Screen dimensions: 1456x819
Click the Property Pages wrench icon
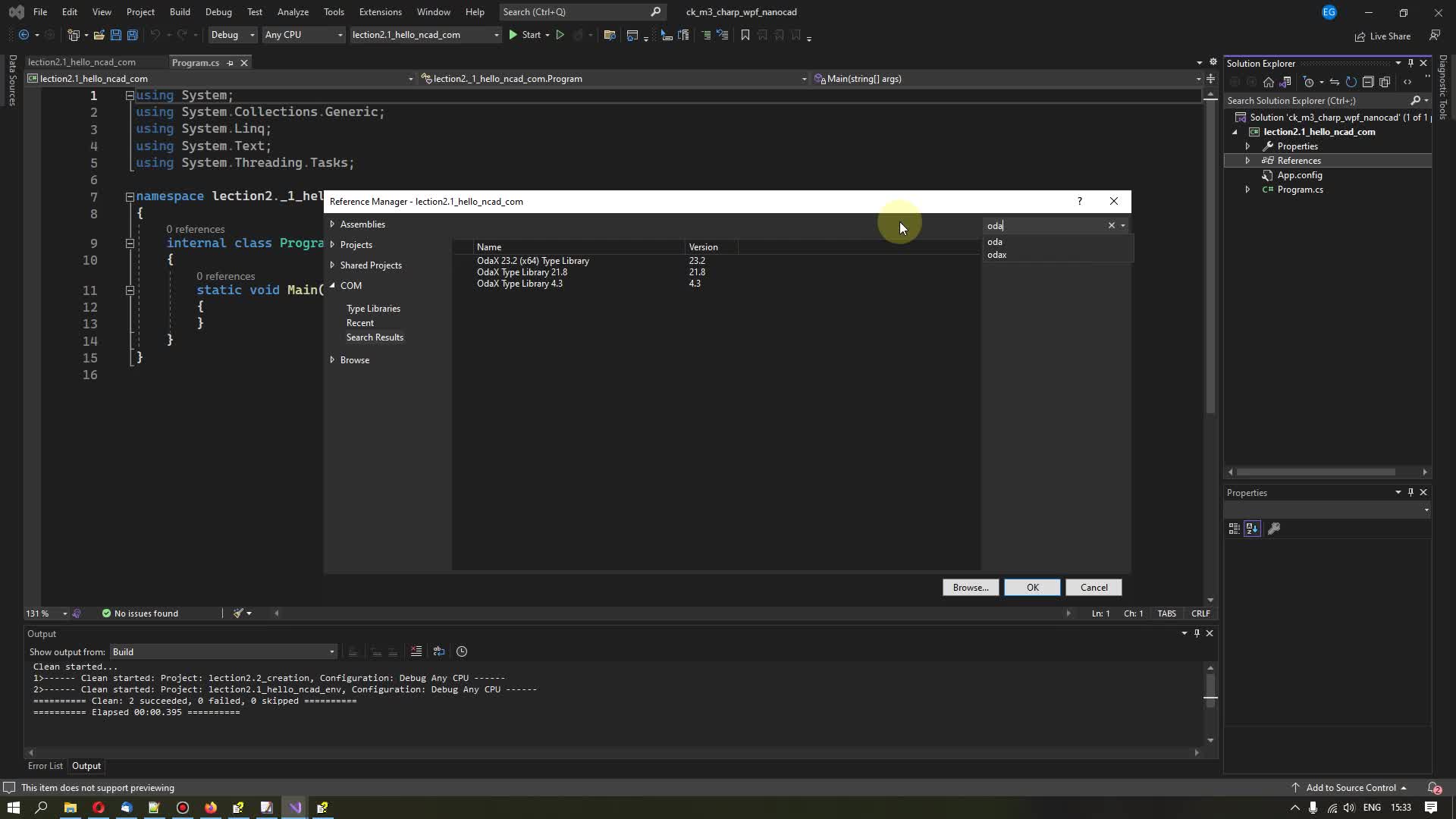[x=1274, y=529]
